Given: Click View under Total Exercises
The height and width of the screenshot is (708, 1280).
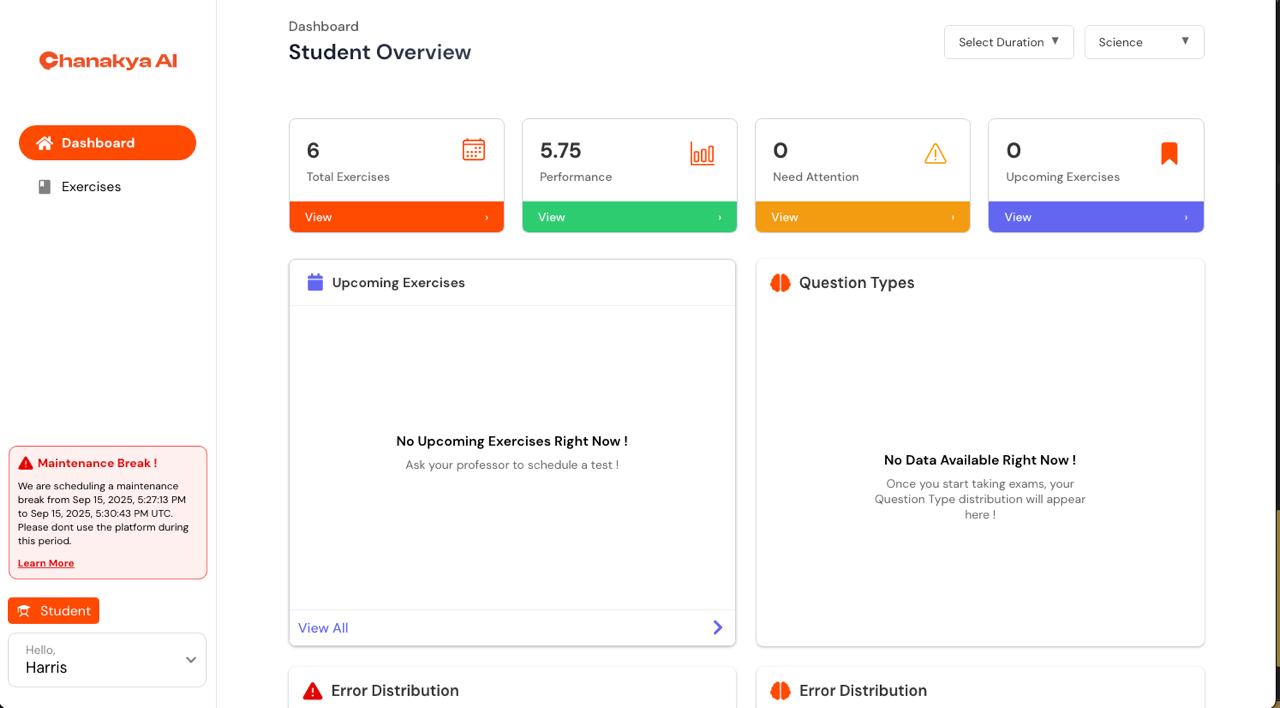Looking at the screenshot, I should [397, 217].
